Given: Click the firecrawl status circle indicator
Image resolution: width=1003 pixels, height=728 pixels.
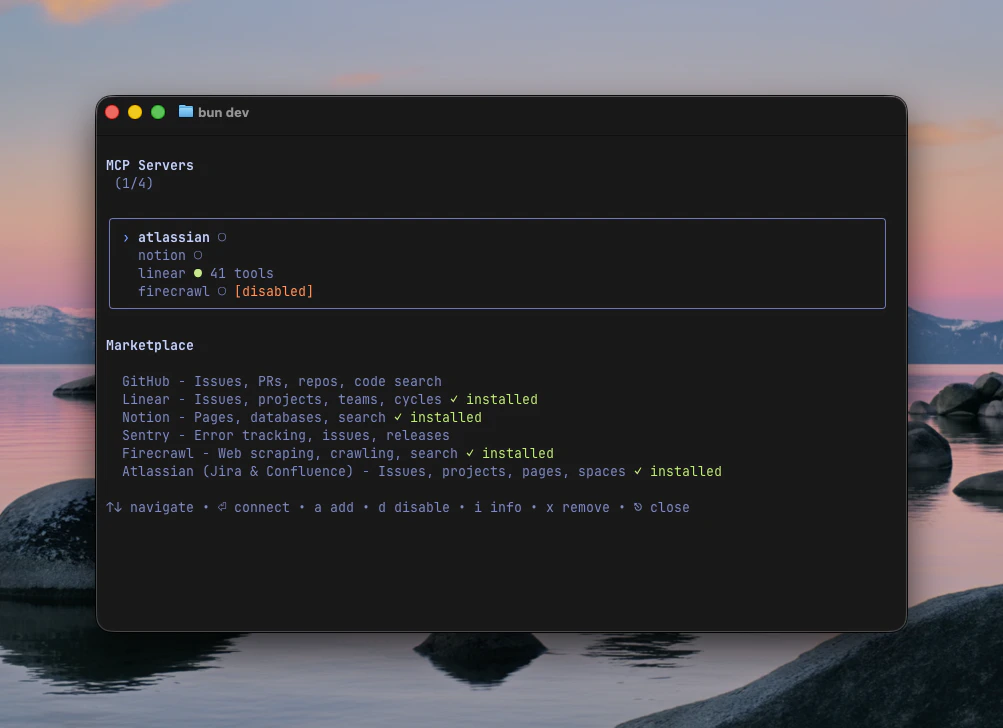Looking at the screenshot, I should click(222, 291).
